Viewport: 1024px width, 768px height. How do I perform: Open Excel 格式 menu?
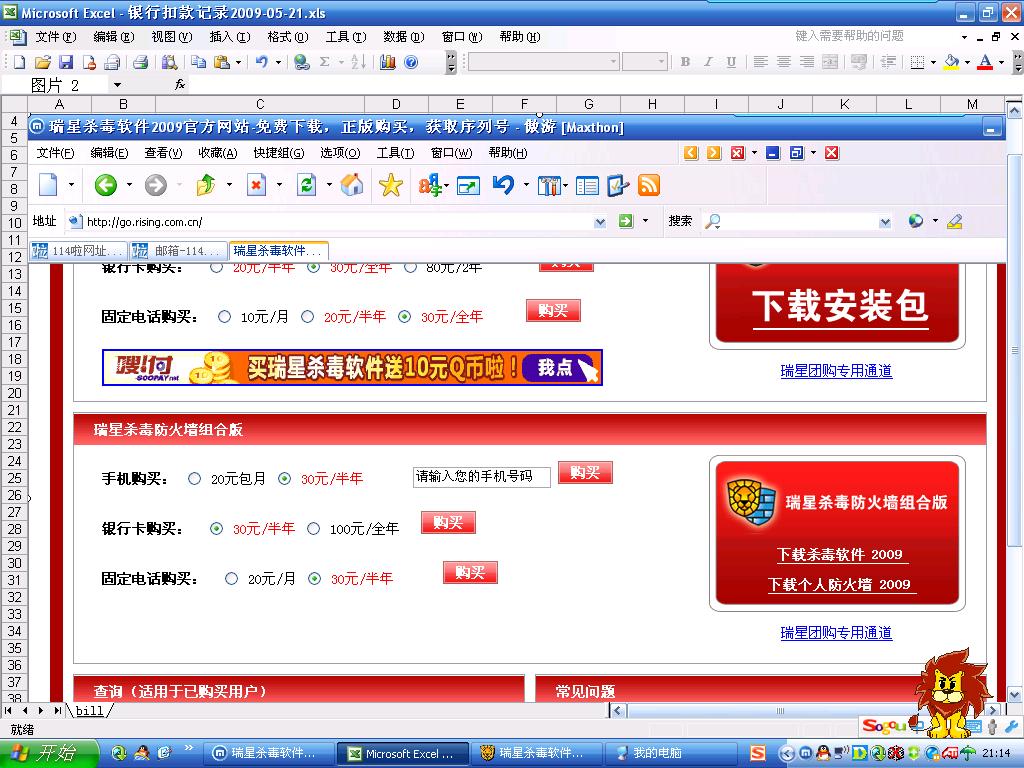point(287,37)
